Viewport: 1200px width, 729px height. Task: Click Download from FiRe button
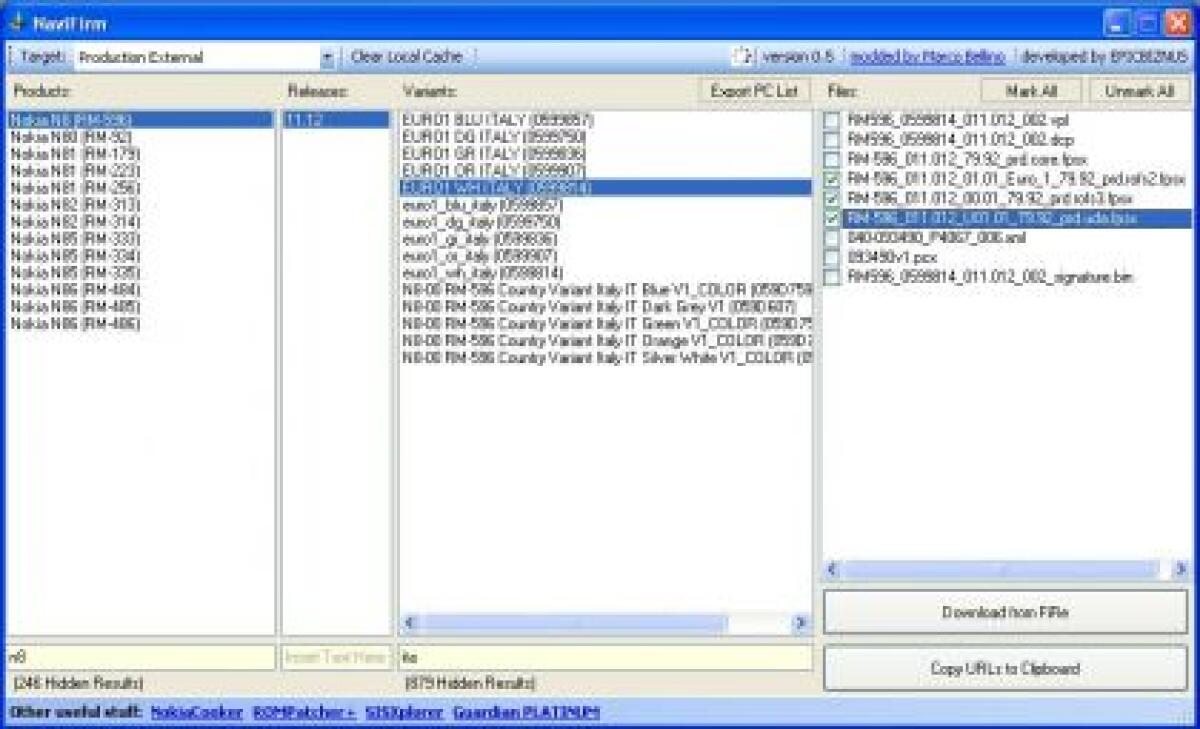click(1005, 612)
